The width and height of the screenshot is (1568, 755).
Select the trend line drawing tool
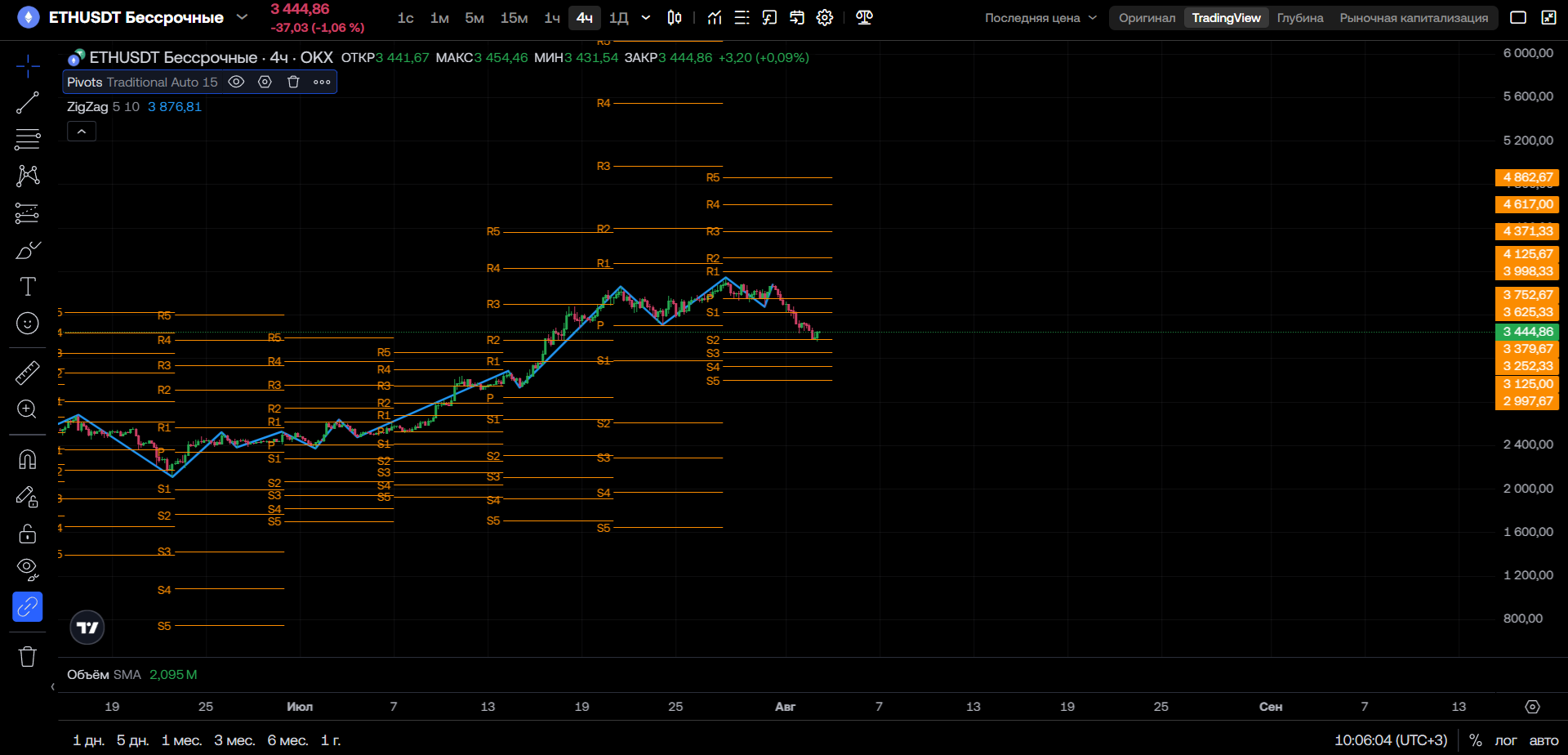pyautogui.click(x=28, y=103)
